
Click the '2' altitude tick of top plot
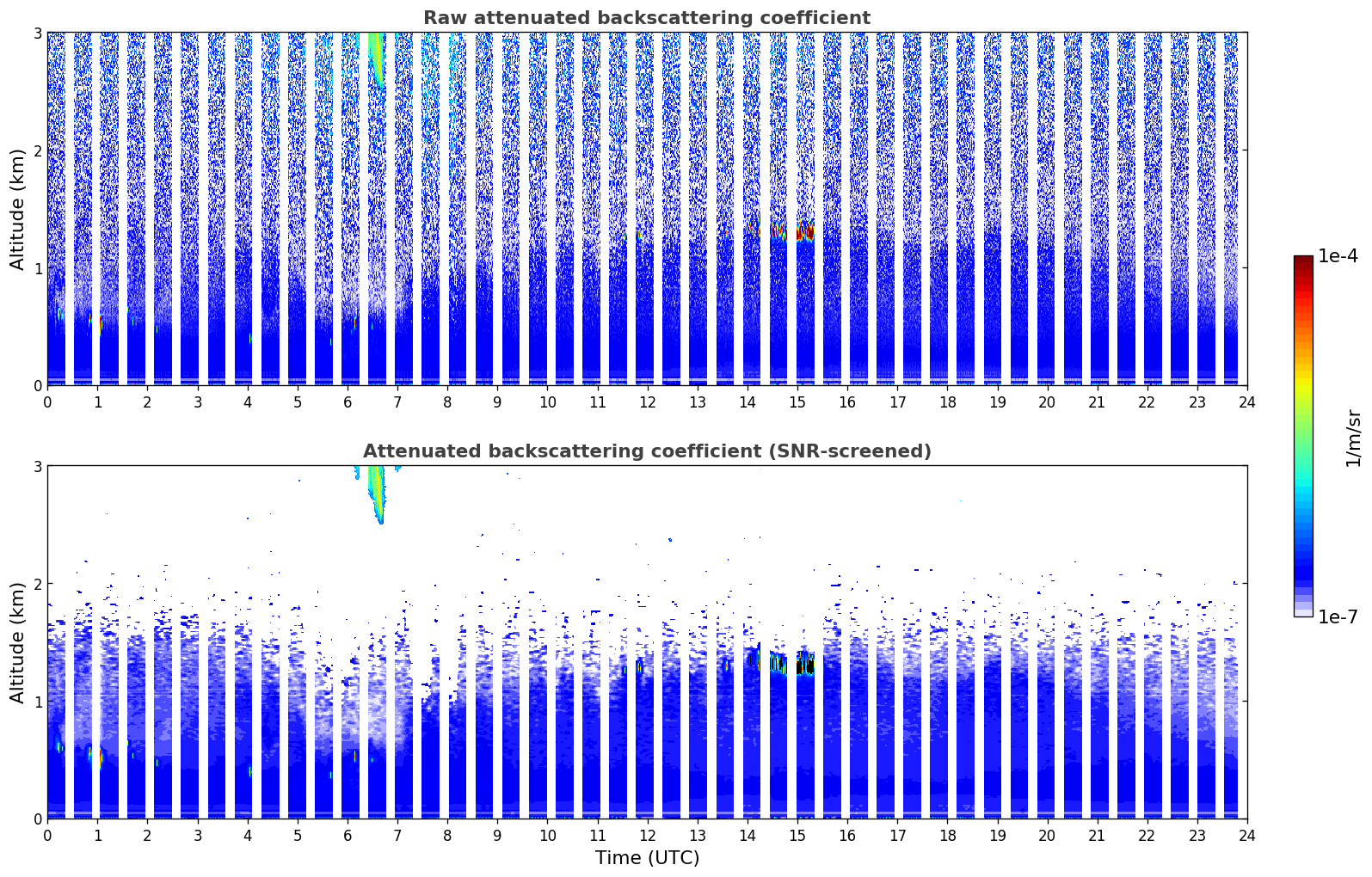pos(37,150)
